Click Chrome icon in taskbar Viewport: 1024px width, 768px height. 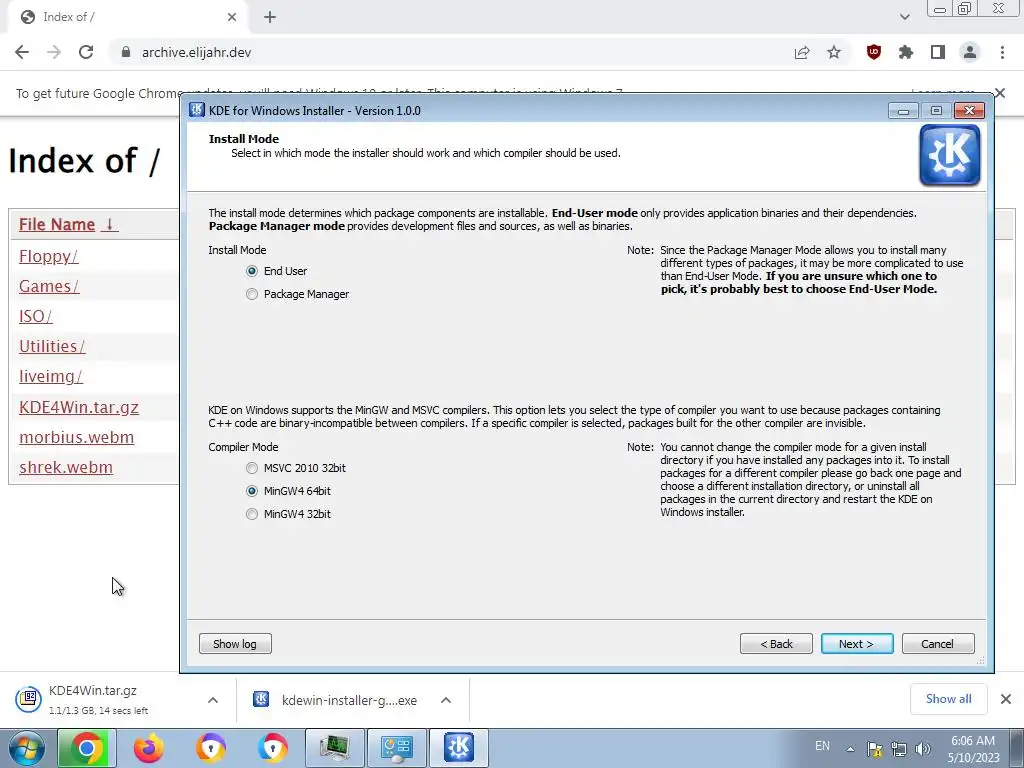(86, 748)
